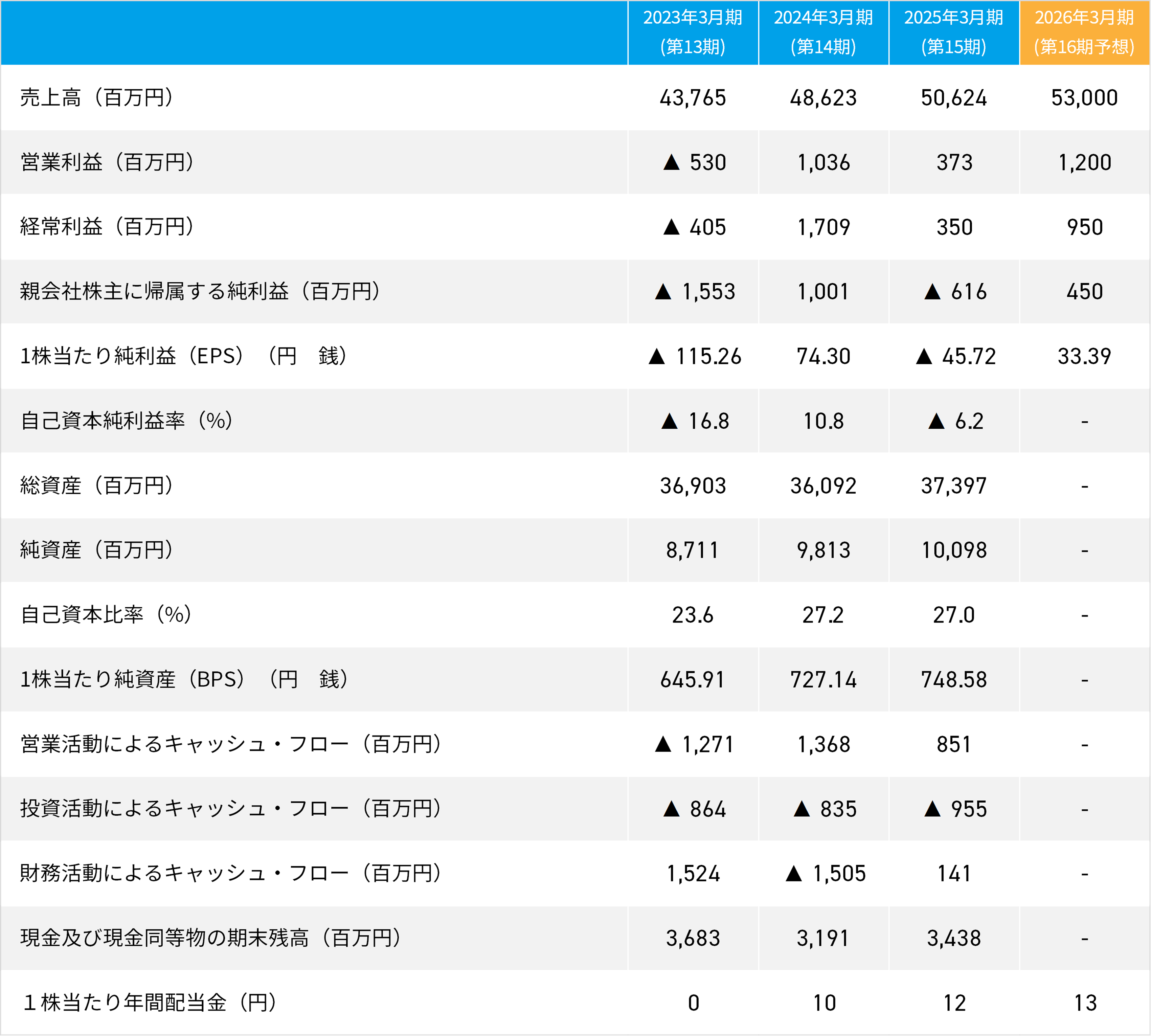Click the 1株当たり純利益（EPS） row label
The width and height of the screenshot is (1151, 1036).
183,356
